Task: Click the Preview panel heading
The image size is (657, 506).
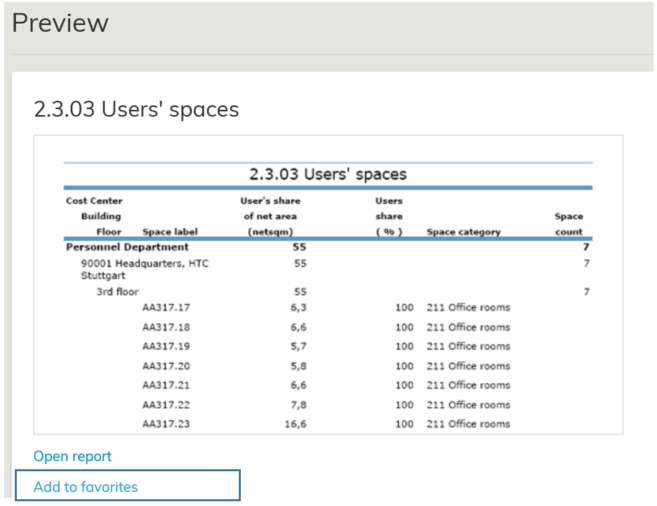Action: point(60,23)
